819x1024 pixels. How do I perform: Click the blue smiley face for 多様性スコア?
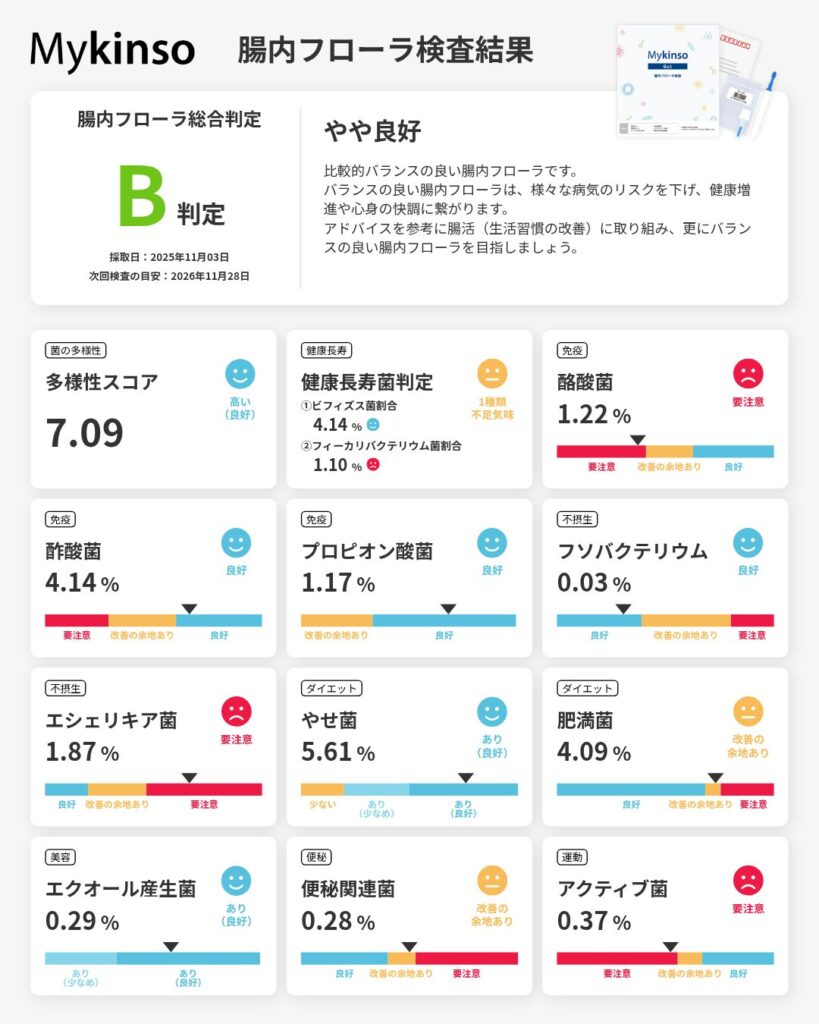pyautogui.click(x=240, y=374)
